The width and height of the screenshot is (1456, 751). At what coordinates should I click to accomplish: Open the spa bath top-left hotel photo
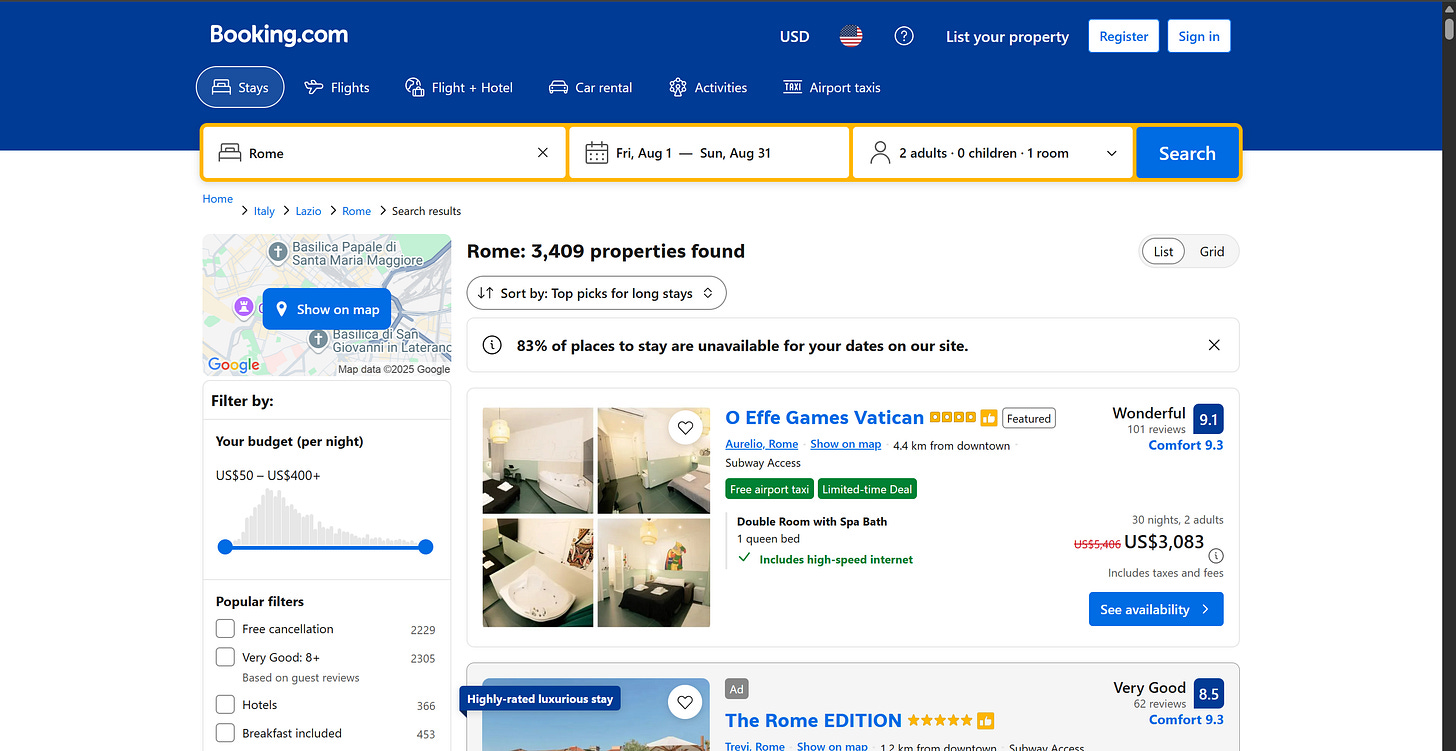pos(538,461)
